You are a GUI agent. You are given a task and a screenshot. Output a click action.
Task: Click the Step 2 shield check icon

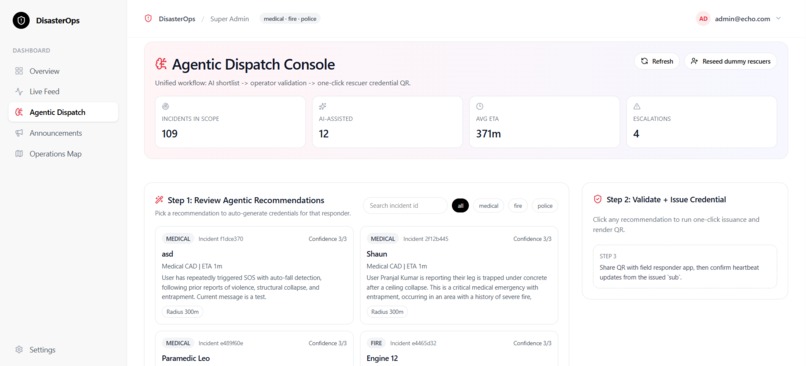pos(597,199)
